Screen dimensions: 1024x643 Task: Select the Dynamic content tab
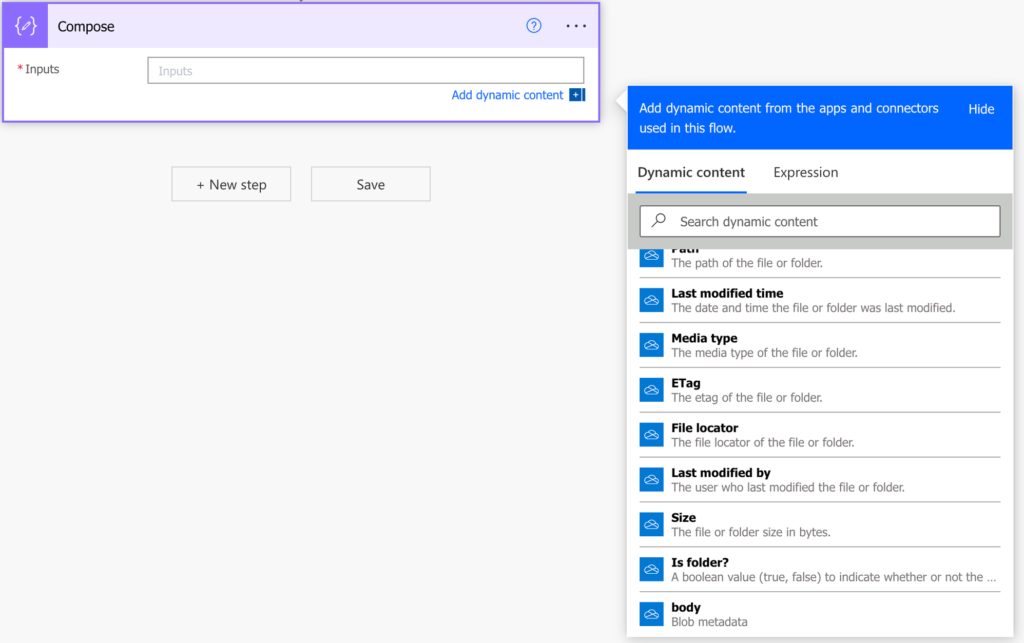[690, 172]
